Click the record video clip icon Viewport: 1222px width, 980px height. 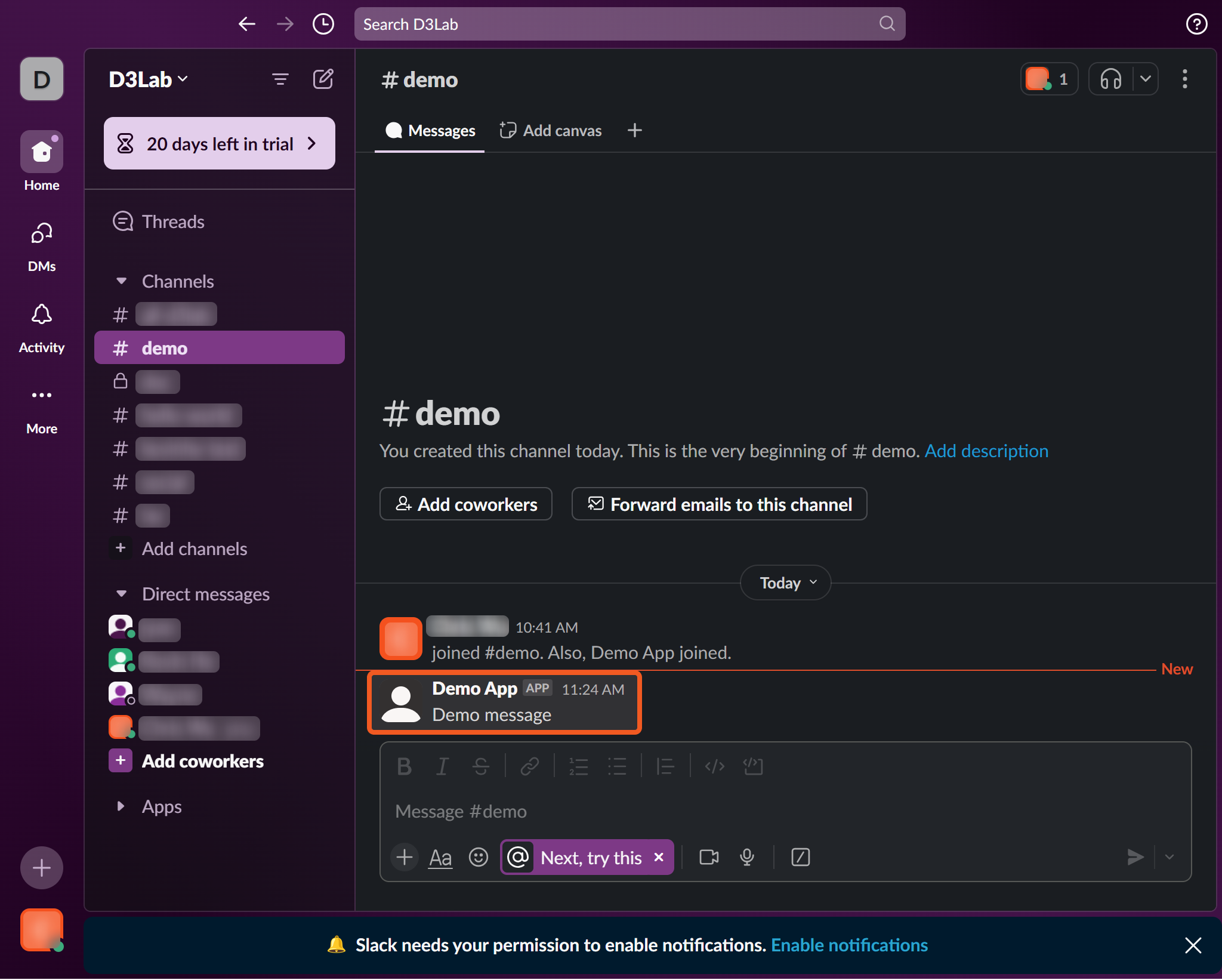coord(709,858)
